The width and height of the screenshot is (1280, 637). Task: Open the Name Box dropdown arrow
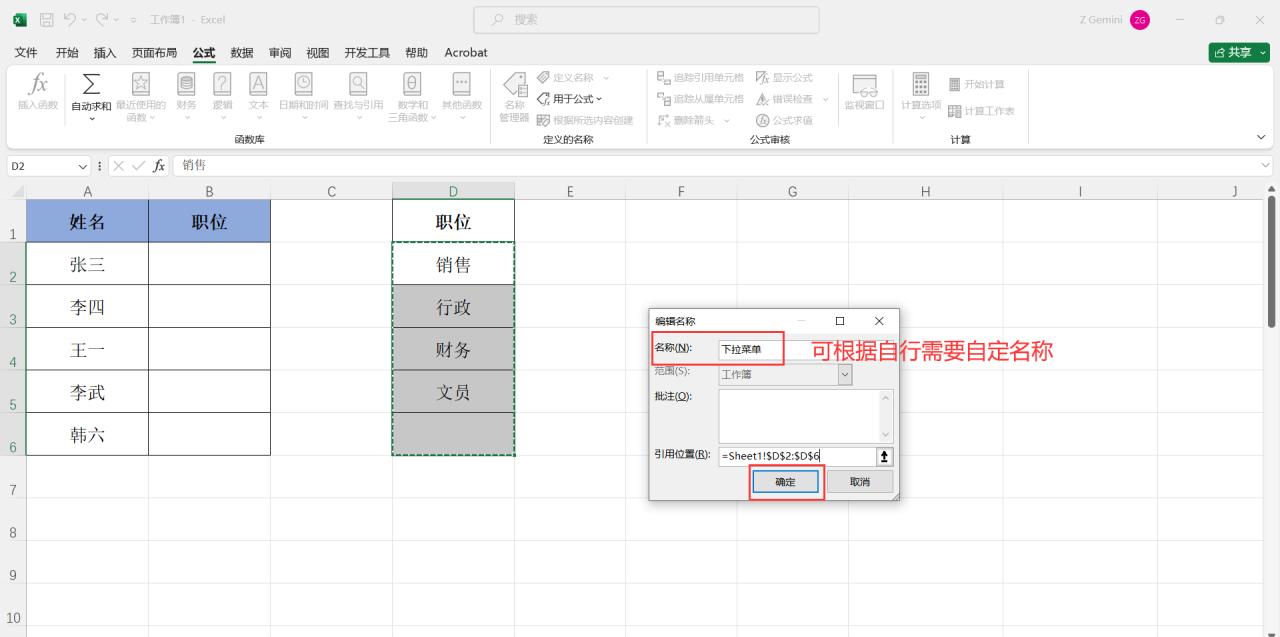pos(83,166)
